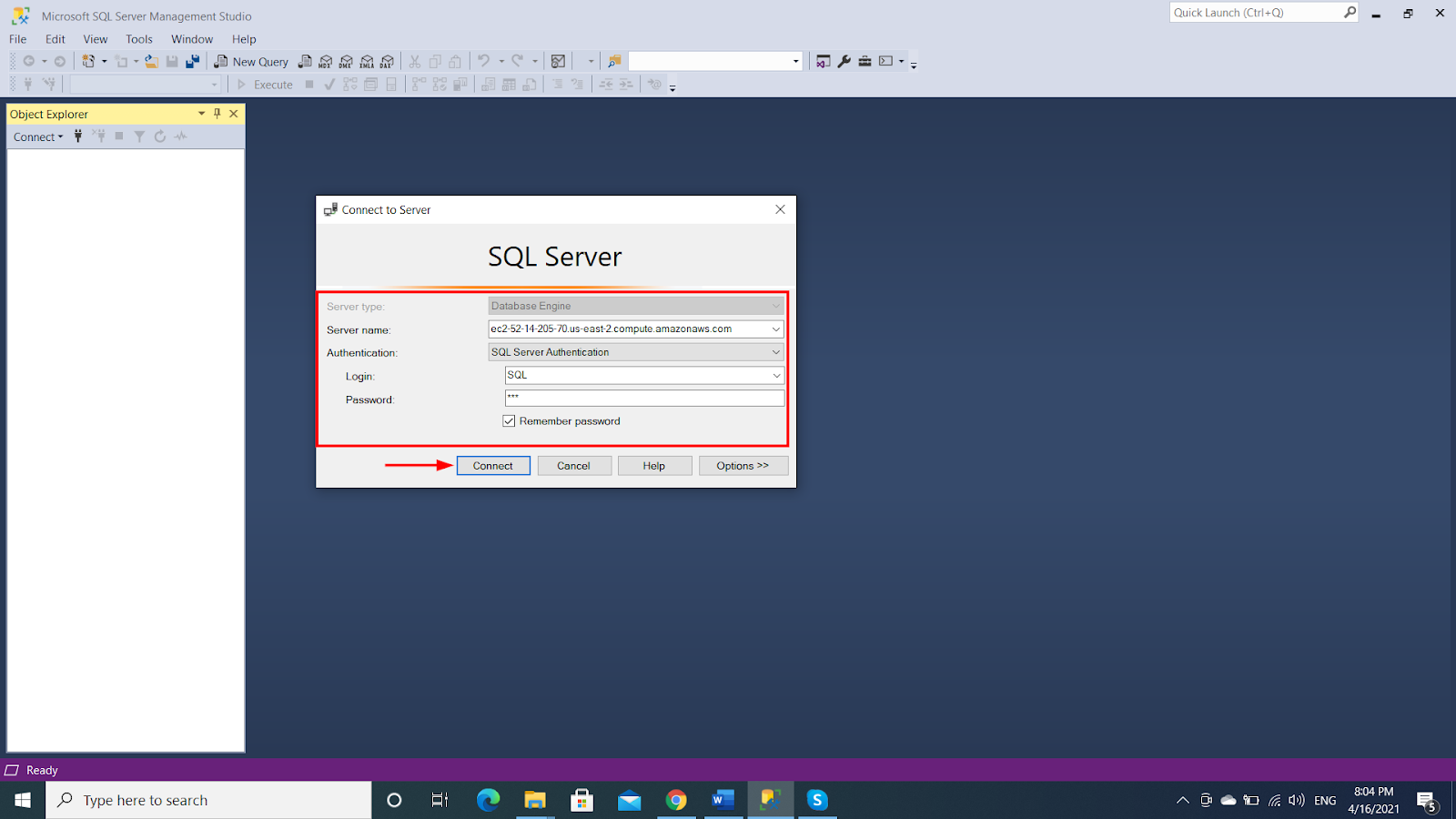
Task: Click the Task View taskbar icon
Action: (x=440, y=800)
